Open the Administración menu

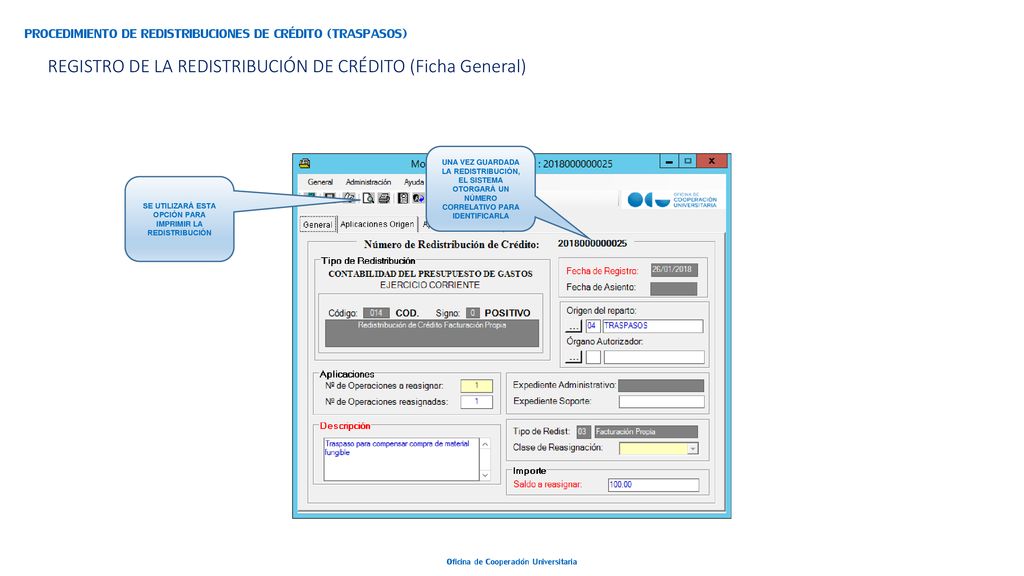pos(368,182)
